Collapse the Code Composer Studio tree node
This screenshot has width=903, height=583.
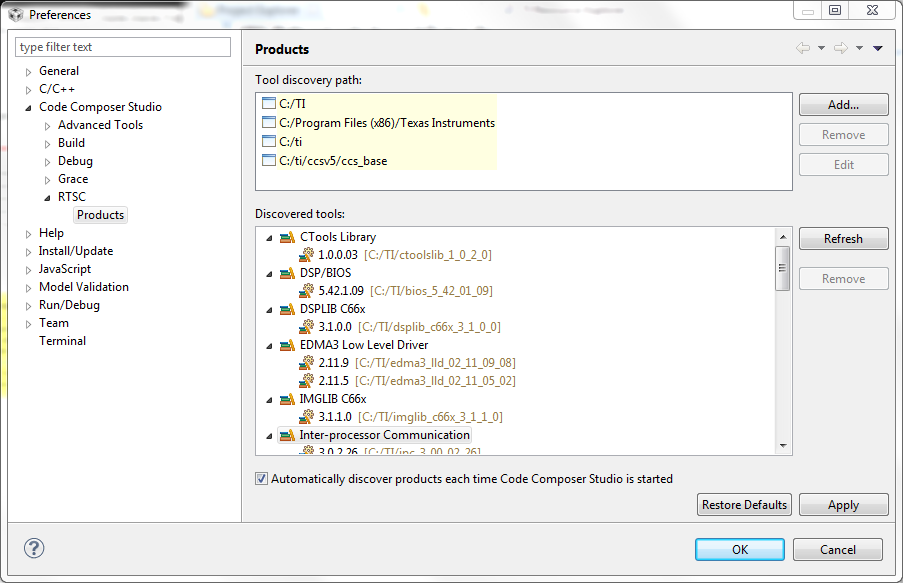point(29,107)
